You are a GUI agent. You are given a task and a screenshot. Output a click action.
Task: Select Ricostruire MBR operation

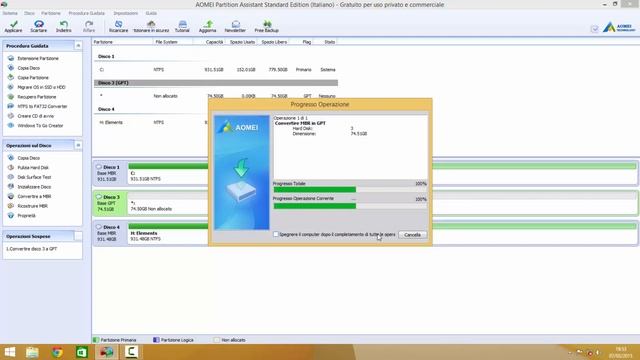[32, 206]
